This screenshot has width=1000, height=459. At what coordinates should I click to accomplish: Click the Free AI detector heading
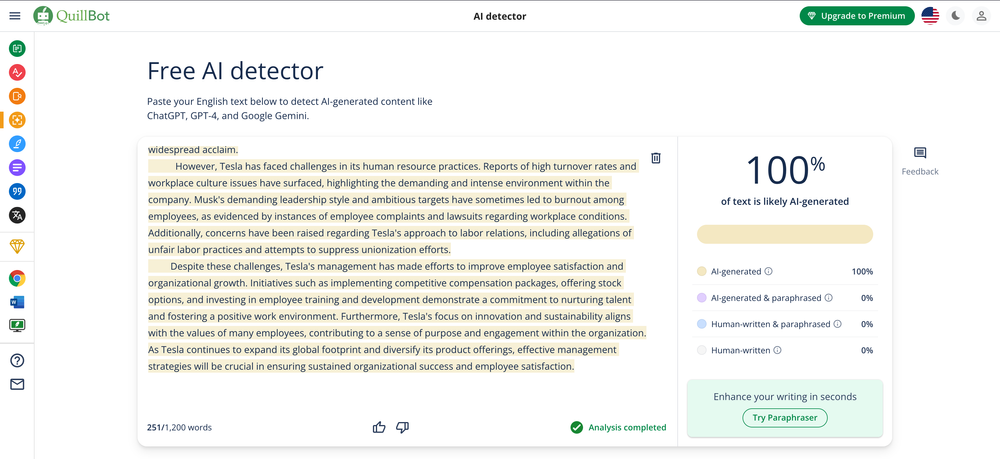pyautogui.click(x=235, y=71)
